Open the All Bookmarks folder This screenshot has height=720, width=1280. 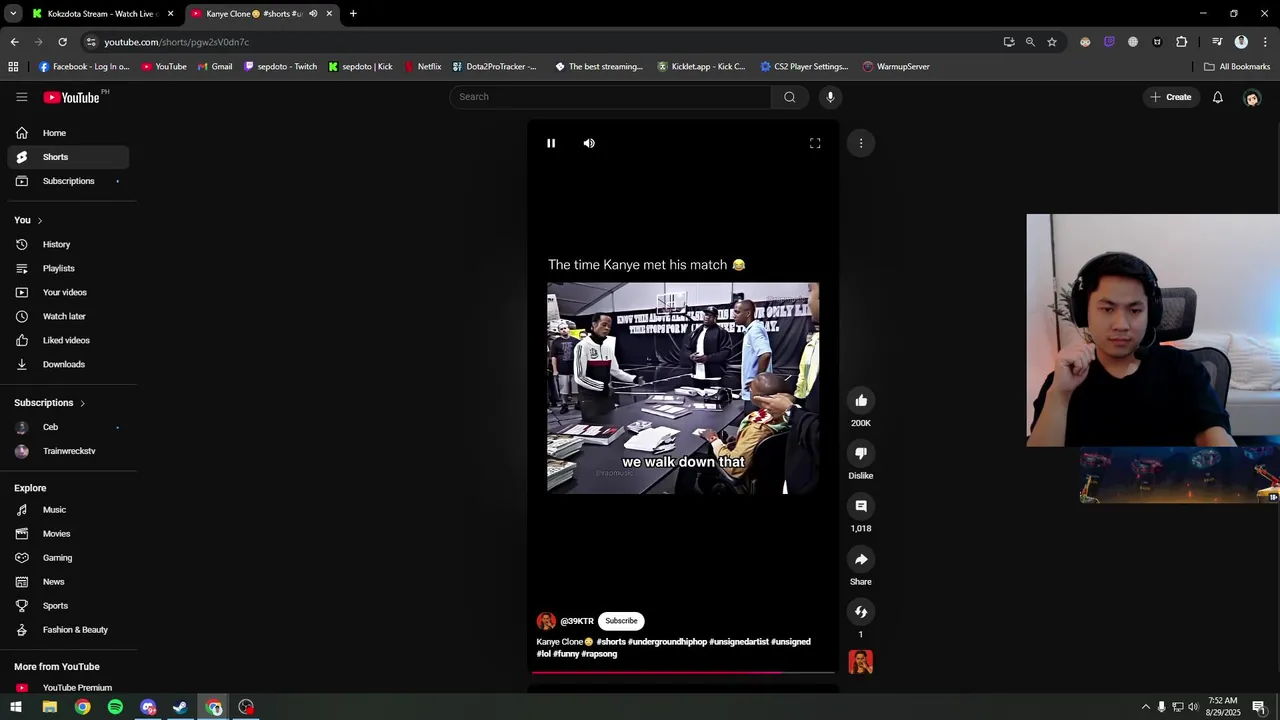(1237, 67)
